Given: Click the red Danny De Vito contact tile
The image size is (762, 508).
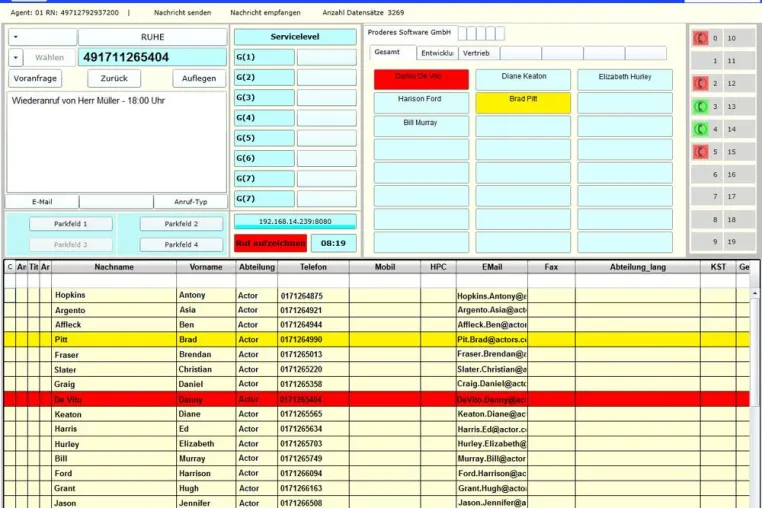Looking at the screenshot, I should coord(421,79).
